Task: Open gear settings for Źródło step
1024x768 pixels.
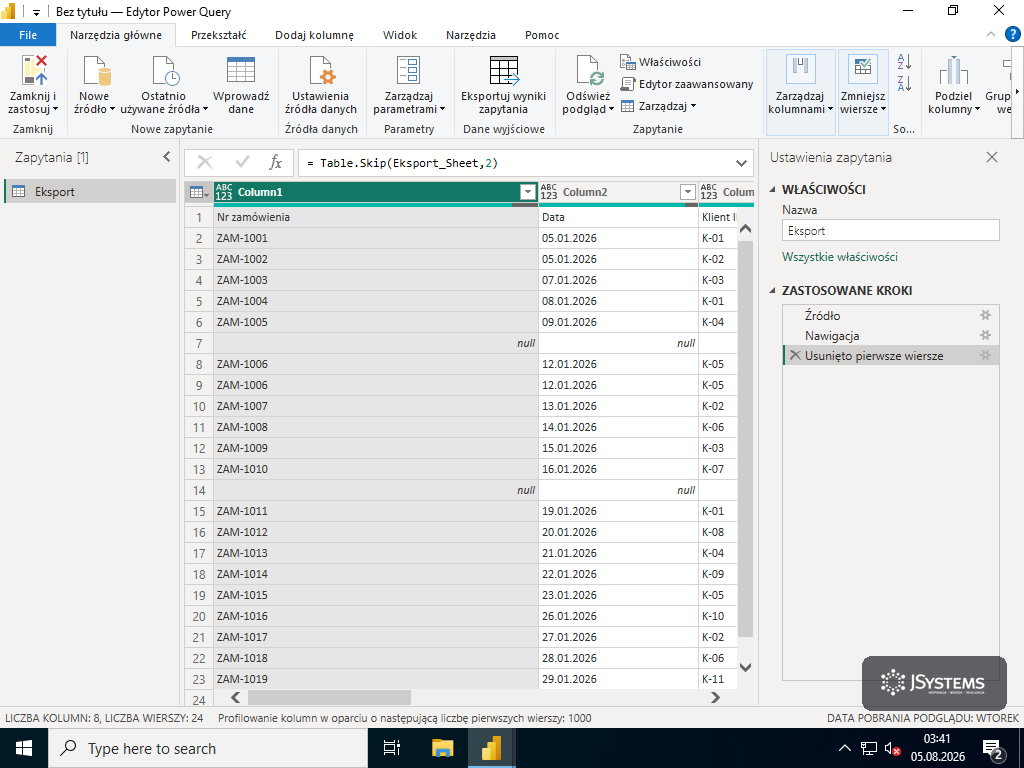Action: coord(985,315)
